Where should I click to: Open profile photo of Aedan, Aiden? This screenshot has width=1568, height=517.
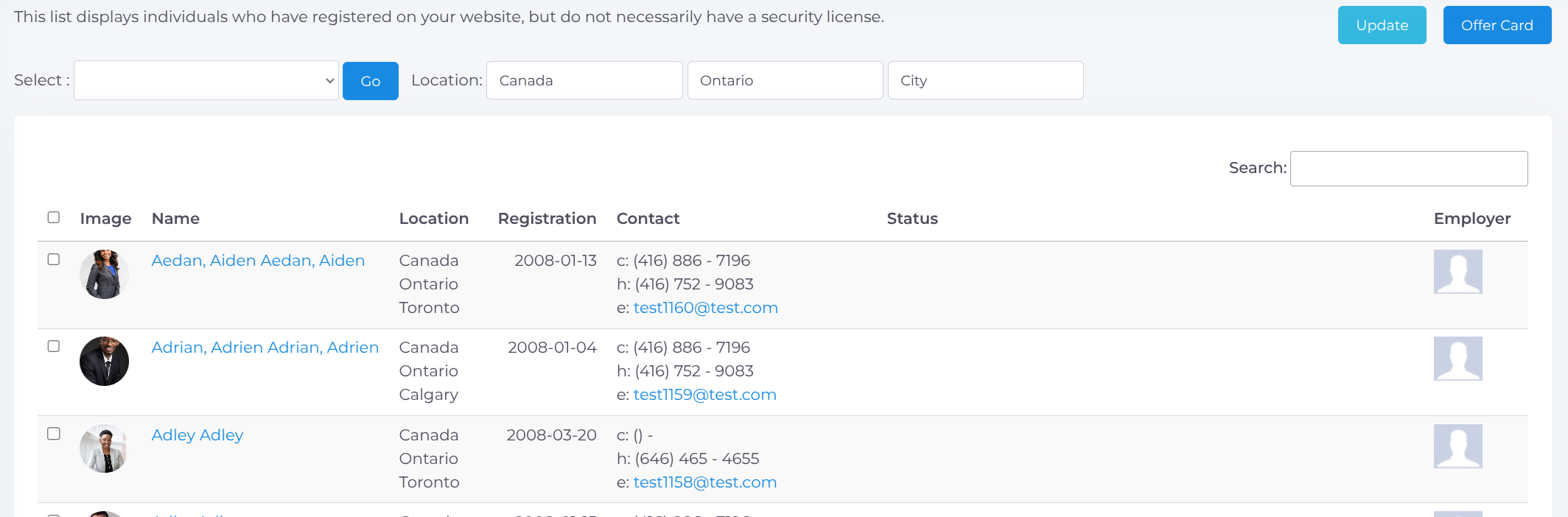pos(104,274)
